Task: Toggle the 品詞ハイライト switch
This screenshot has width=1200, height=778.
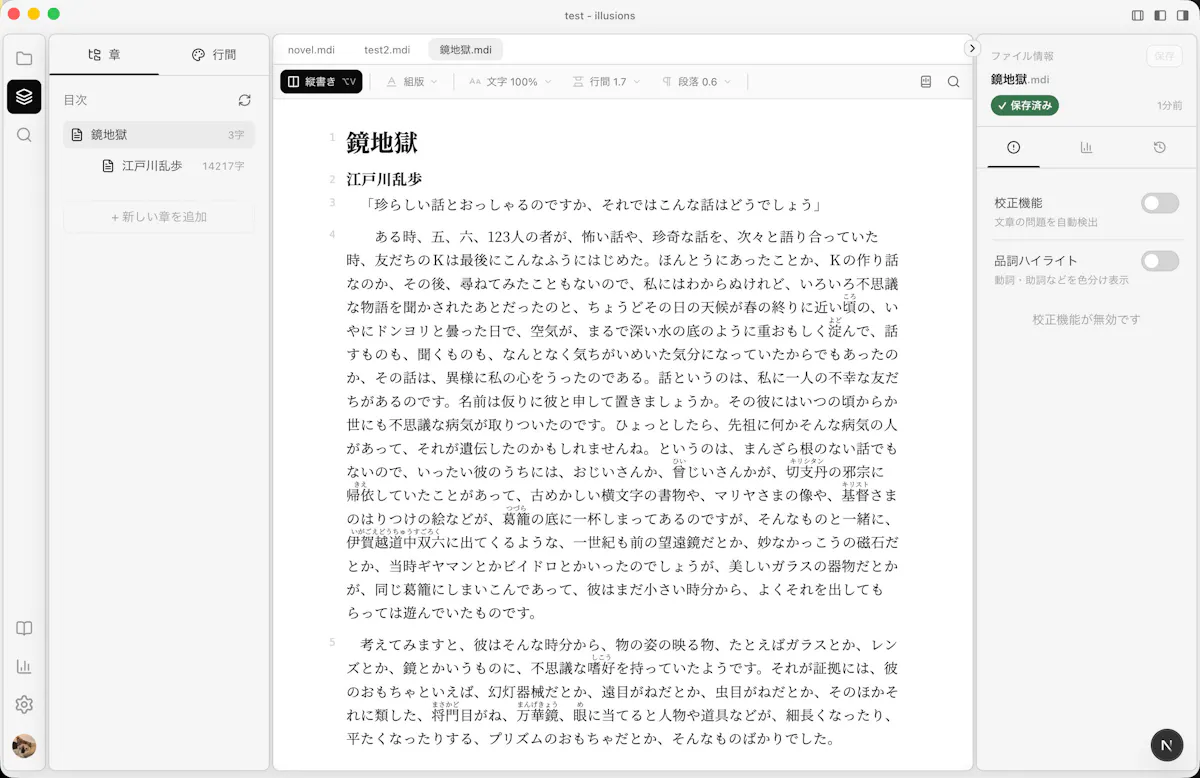Action: tap(1160, 261)
